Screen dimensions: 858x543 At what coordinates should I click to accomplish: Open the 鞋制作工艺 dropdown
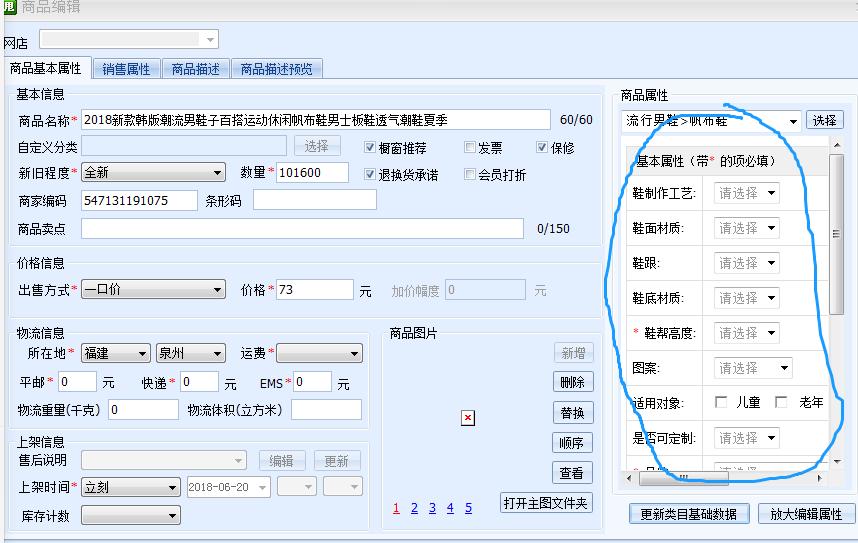point(746,193)
